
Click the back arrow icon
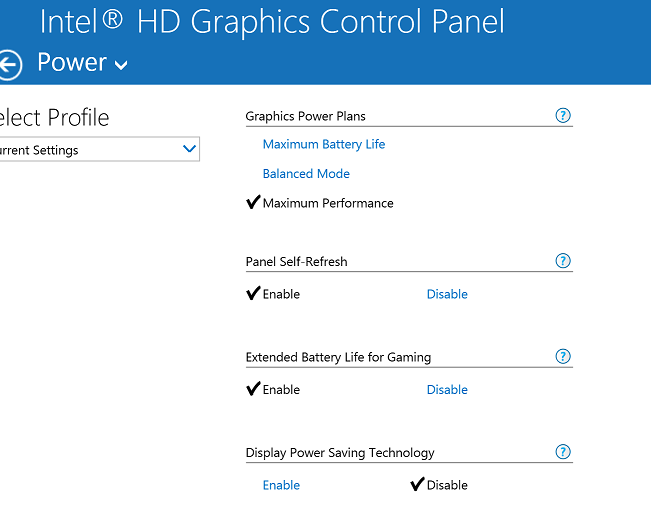[9, 65]
